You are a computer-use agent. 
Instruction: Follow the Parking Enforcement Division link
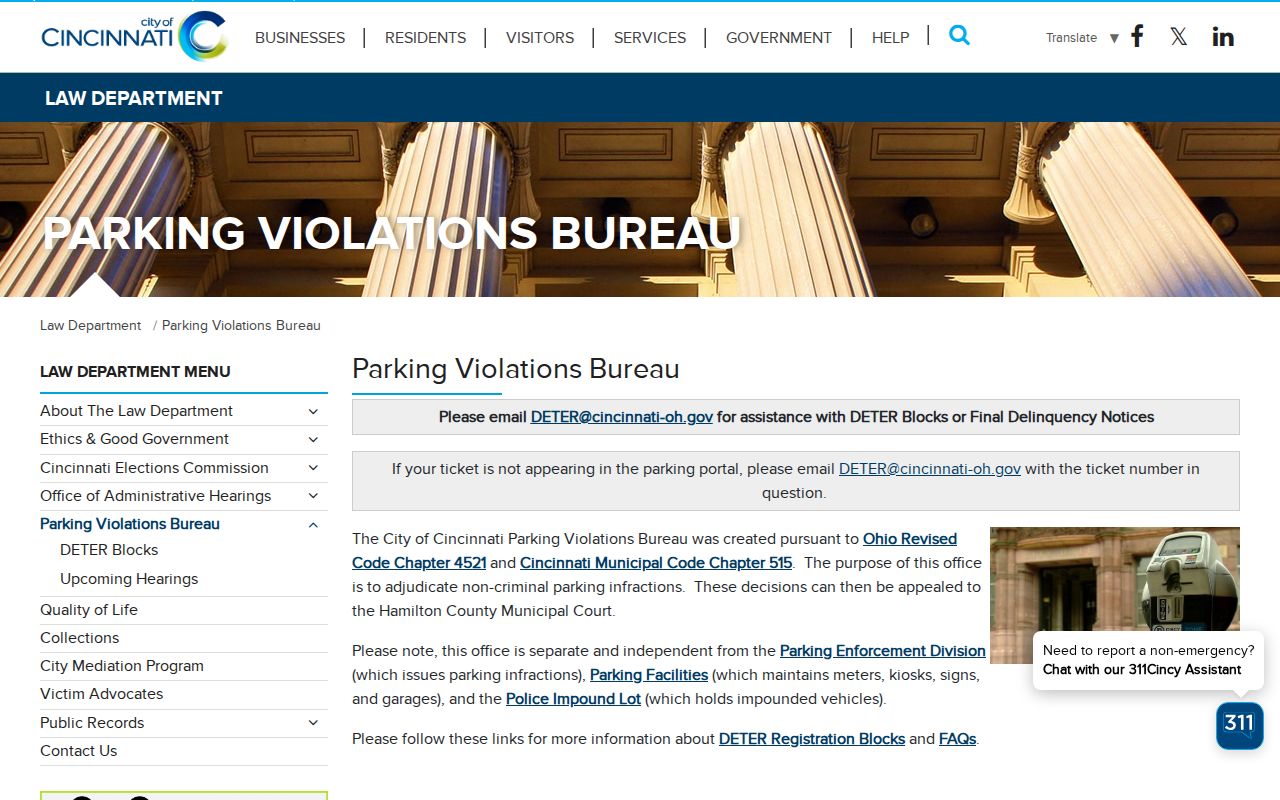click(883, 651)
